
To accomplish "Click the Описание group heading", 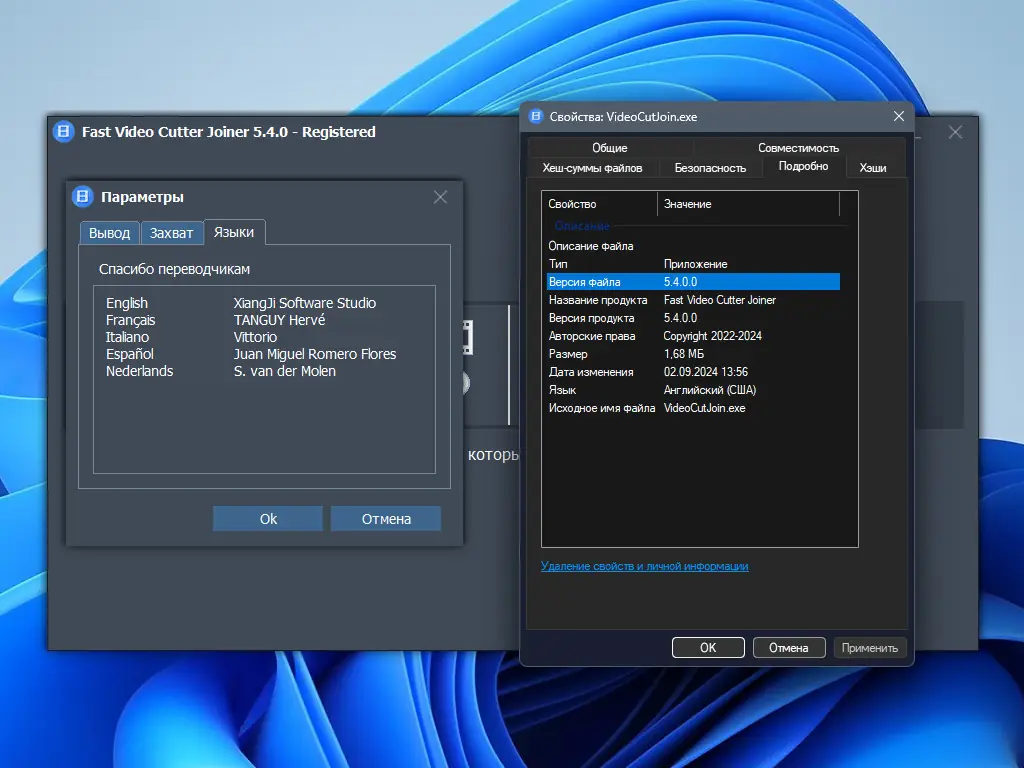I will (582, 226).
